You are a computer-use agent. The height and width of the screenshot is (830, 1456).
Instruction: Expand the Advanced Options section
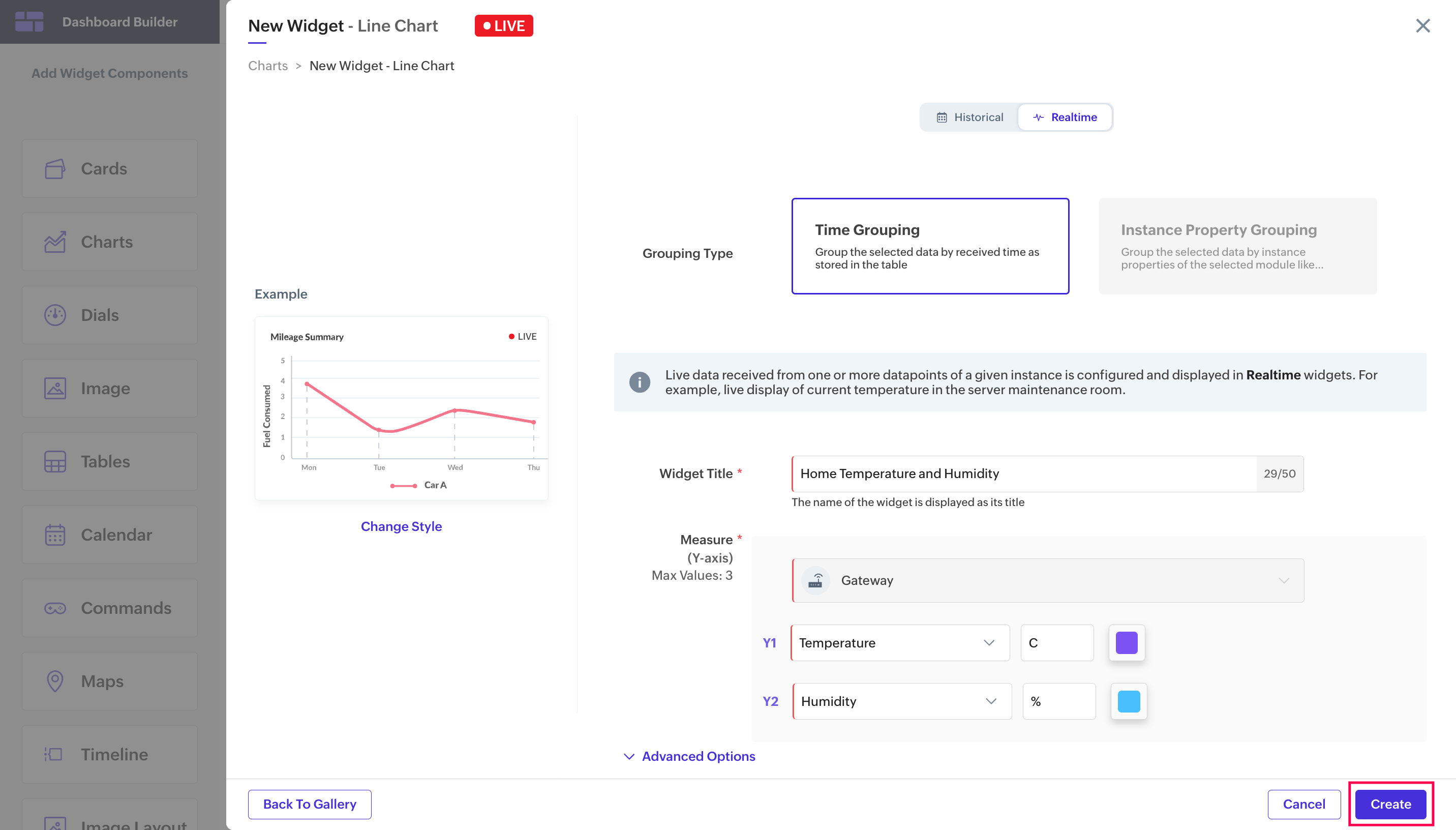689,756
